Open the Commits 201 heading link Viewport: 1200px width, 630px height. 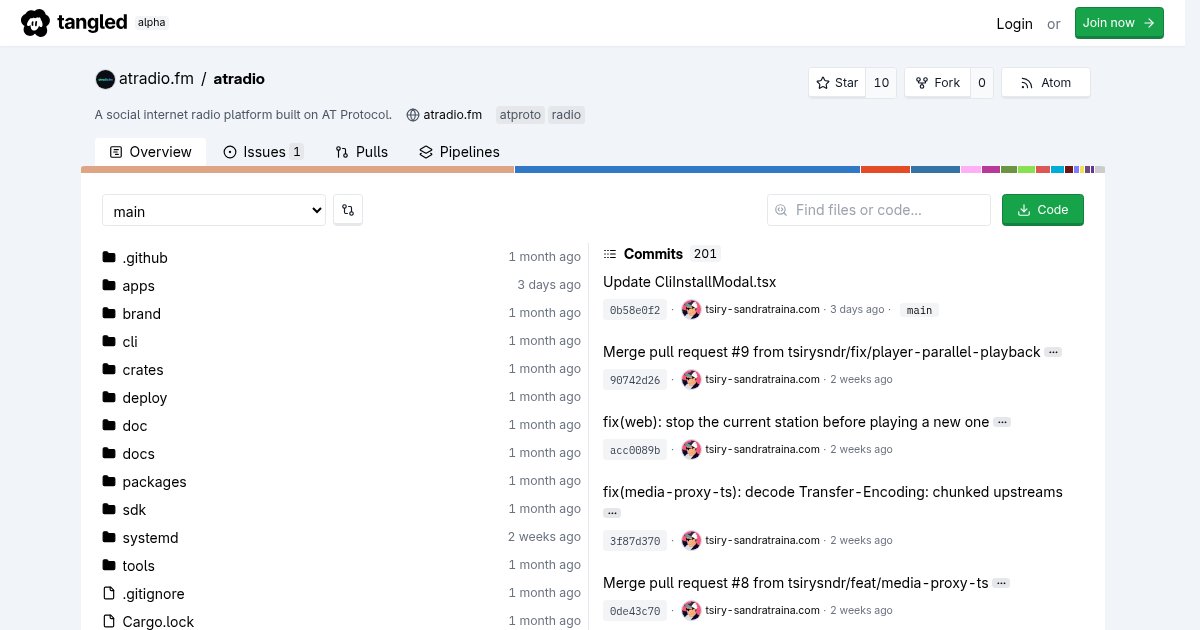tap(661, 254)
